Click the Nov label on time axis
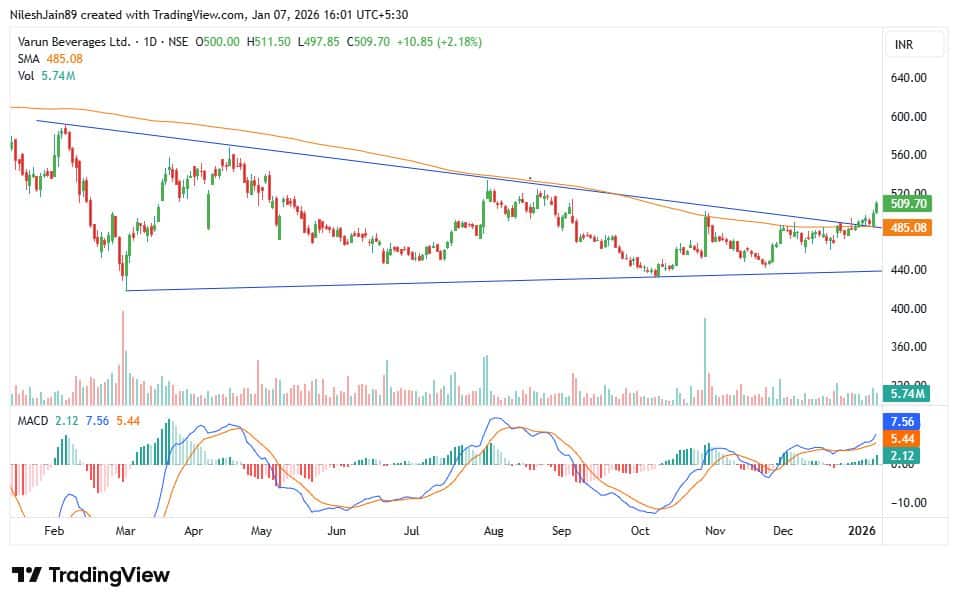 [715, 530]
